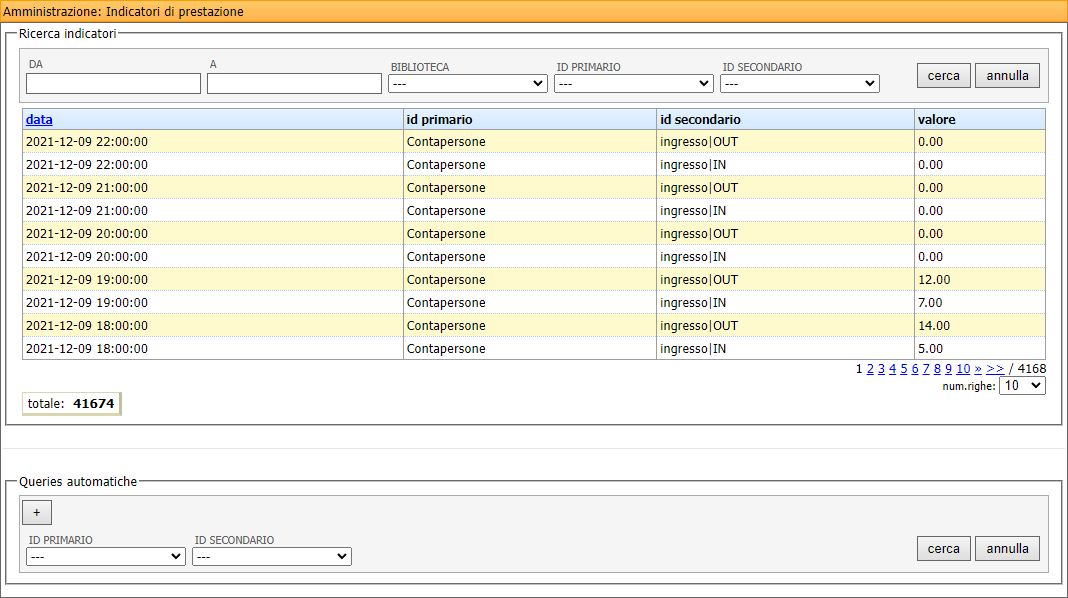Open the ID SECONDARIO dropdown in Queries automatiche
The image size is (1068, 598).
pyautogui.click(x=271, y=556)
